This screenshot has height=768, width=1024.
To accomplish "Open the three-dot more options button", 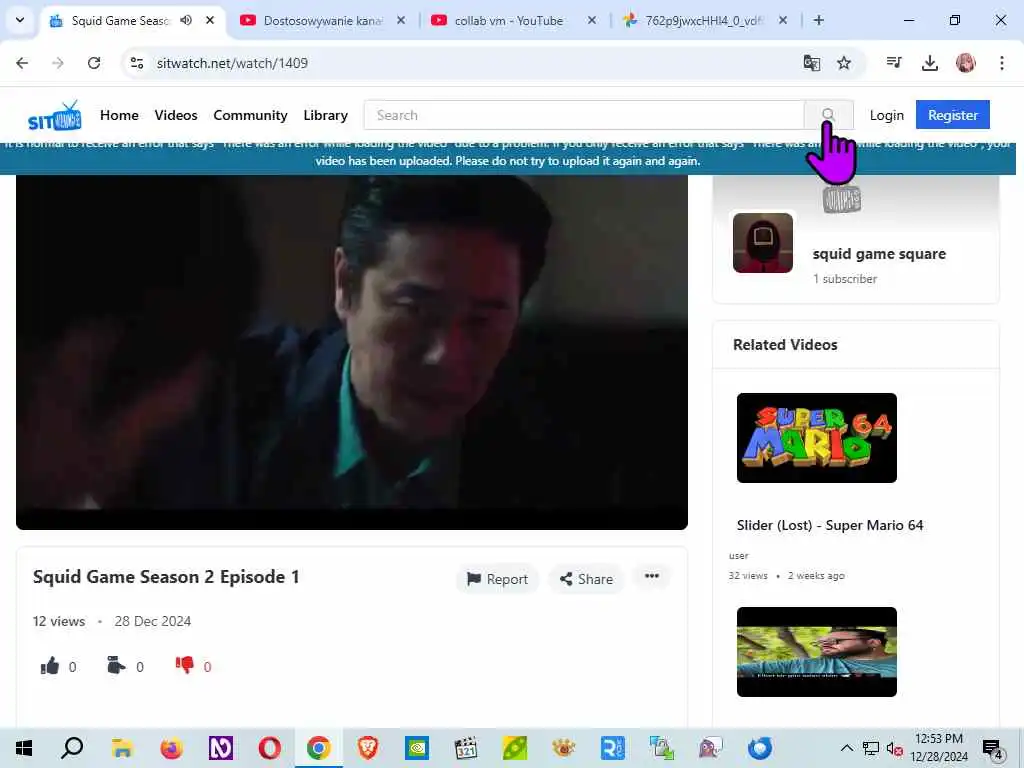I will [652, 576].
